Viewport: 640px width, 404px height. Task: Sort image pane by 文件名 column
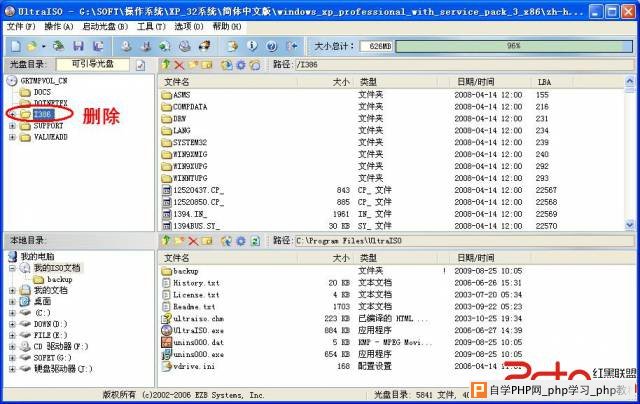click(228, 82)
